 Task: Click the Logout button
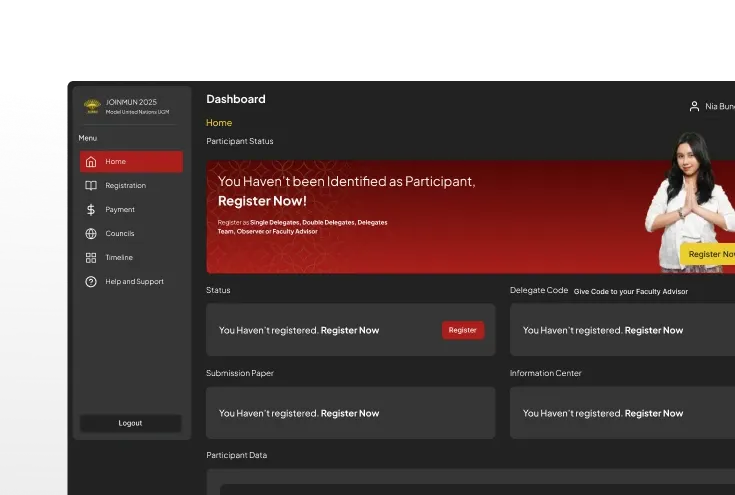pos(130,423)
